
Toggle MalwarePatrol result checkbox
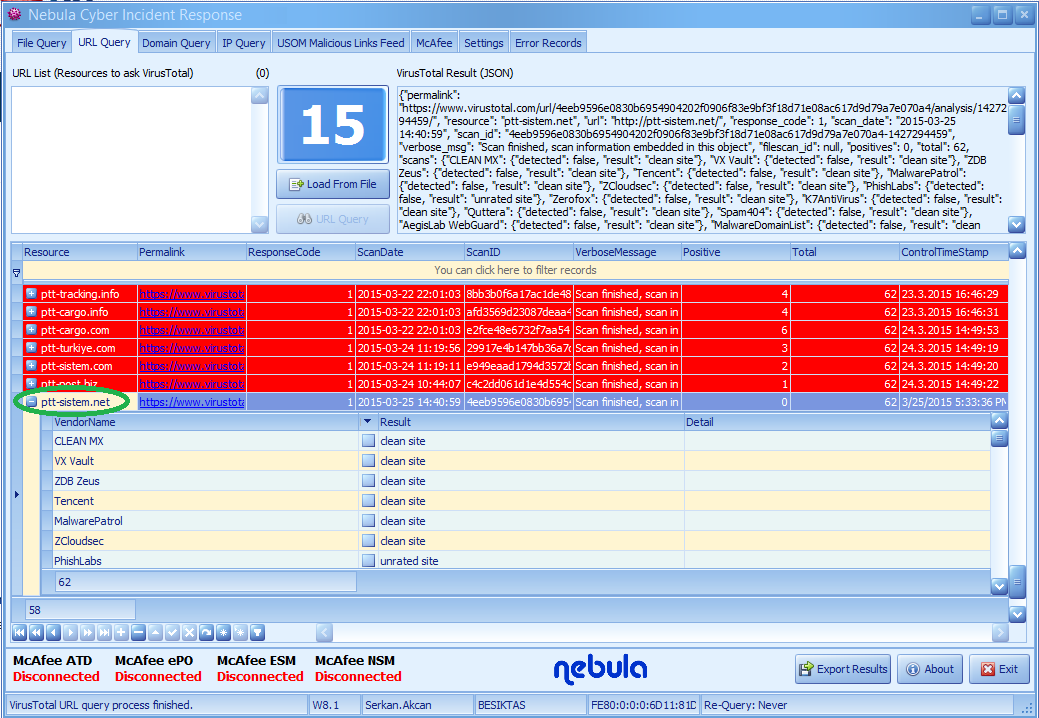tap(368, 521)
